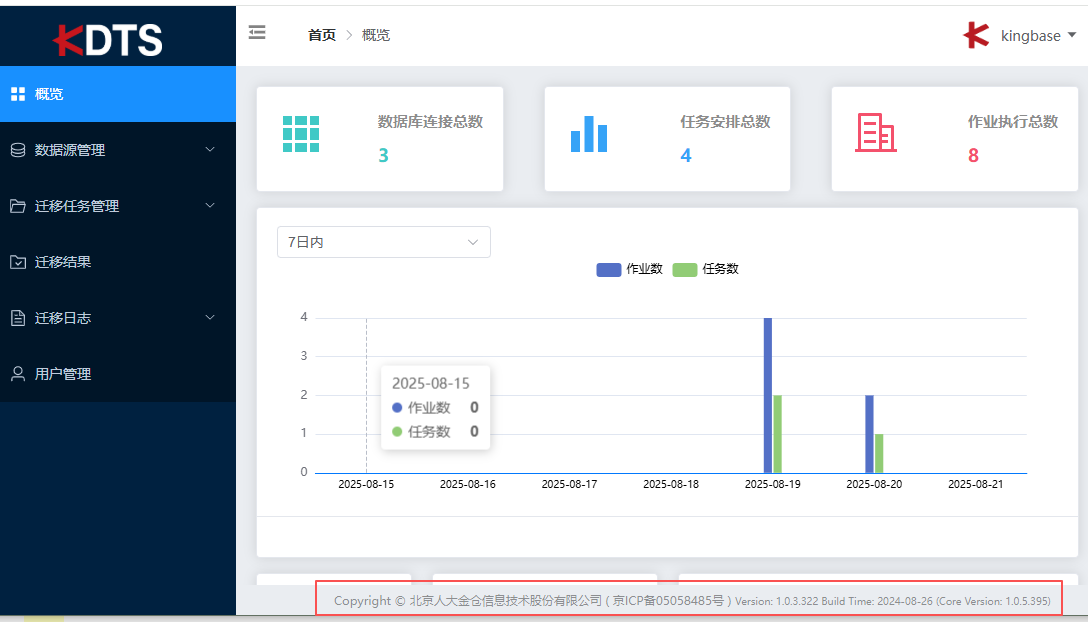This screenshot has width=1088, height=622.
Task: Click the 京ICP备05058485号 footer link
Action: 671,601
